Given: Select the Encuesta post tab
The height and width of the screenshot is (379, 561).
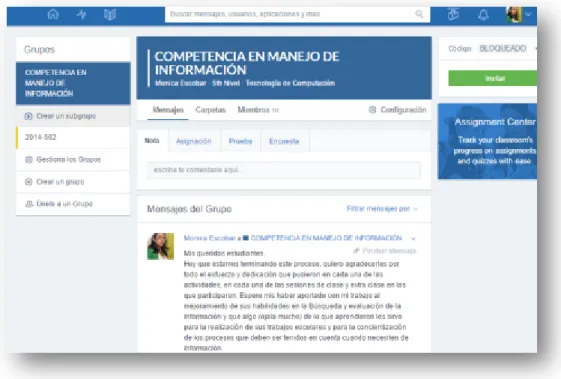Looking at the screenshot, I should coord(284,141).
